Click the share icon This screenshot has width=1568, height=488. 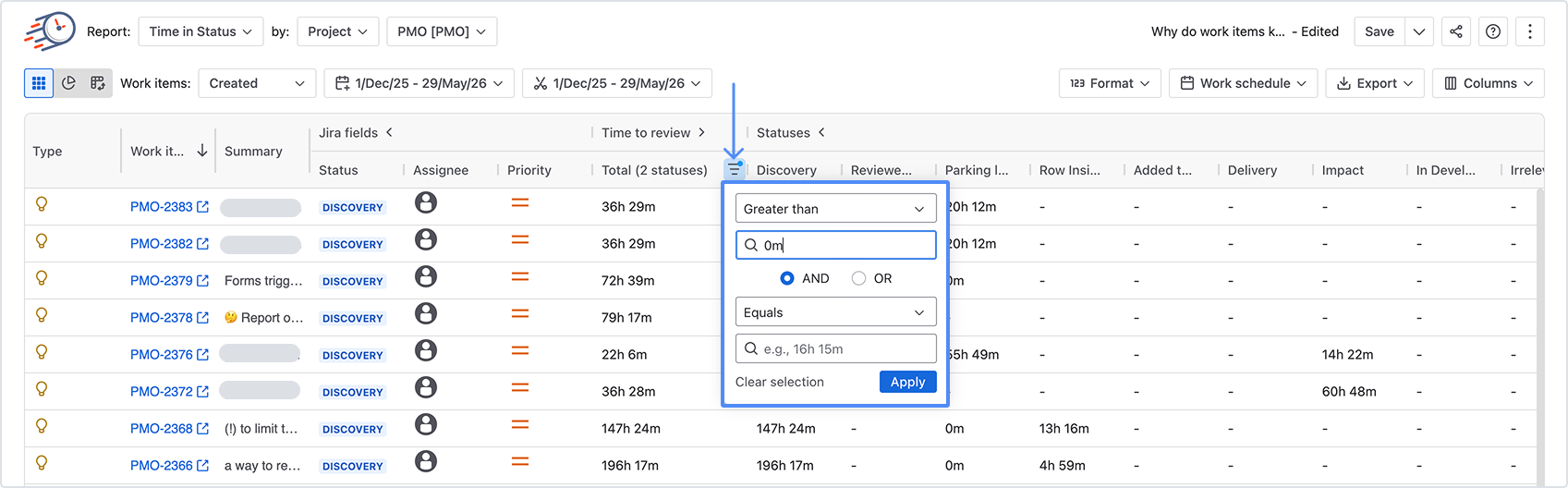point(1456,31)
